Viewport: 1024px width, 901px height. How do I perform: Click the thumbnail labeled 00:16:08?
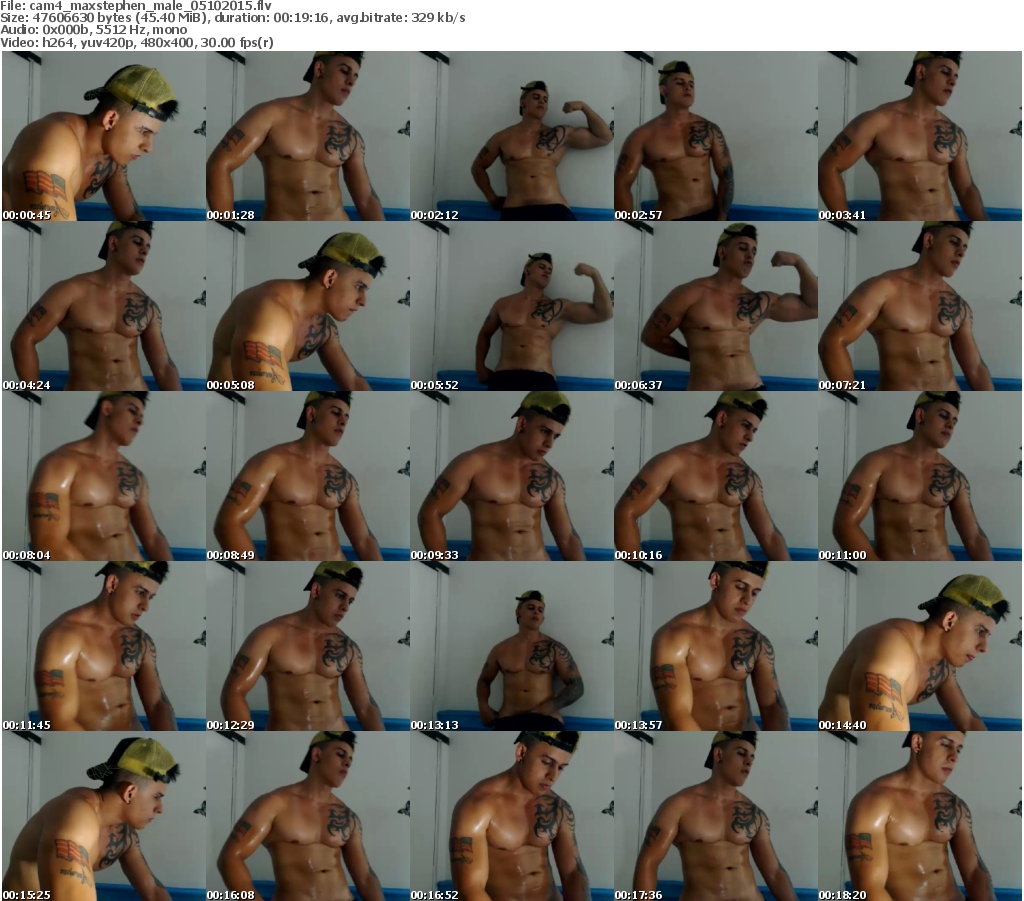click(308, 816)
